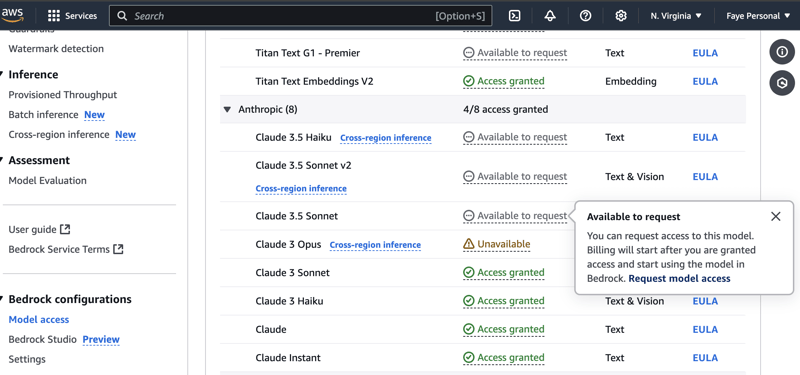Close the Available to request popover
This screenshot has height=375, width=800.
coord(776,216)
